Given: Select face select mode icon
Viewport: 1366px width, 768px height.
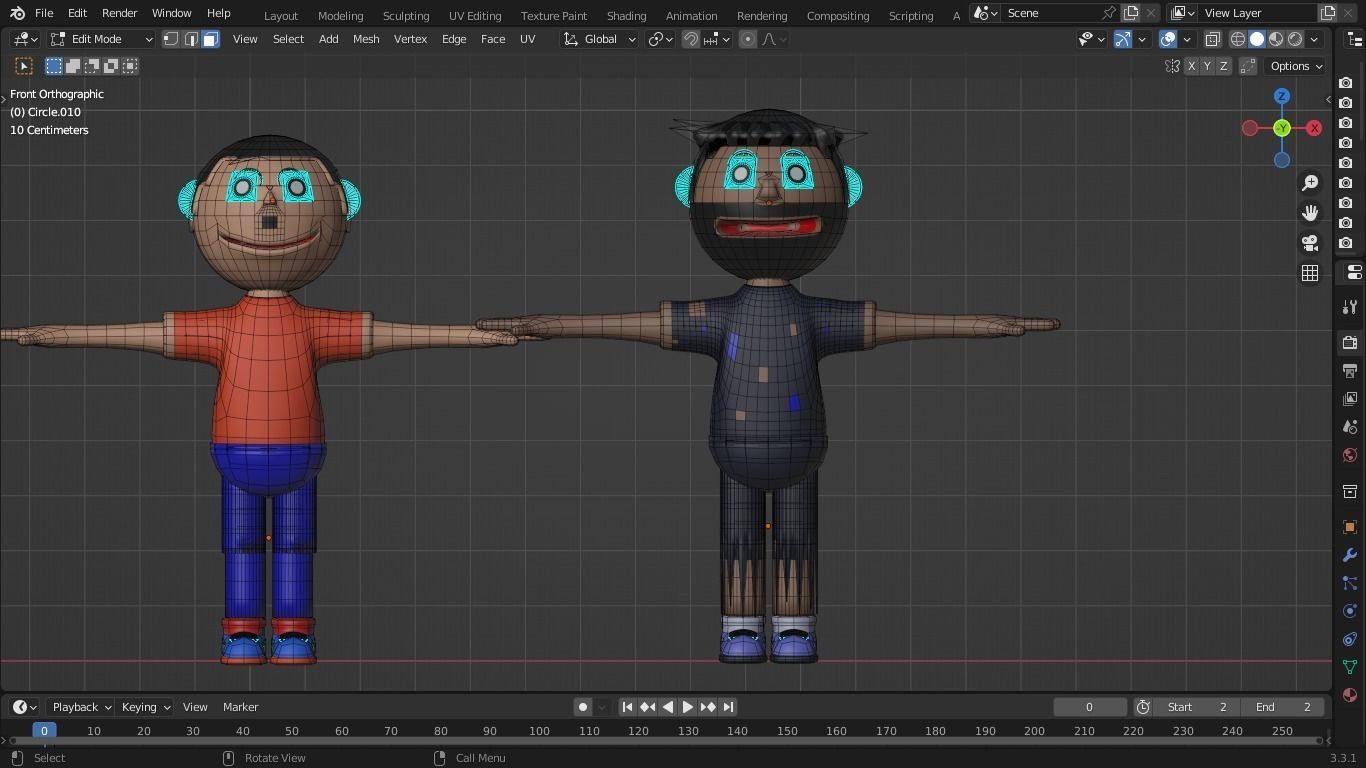Looking at the screenshot, I should [210, 39].
